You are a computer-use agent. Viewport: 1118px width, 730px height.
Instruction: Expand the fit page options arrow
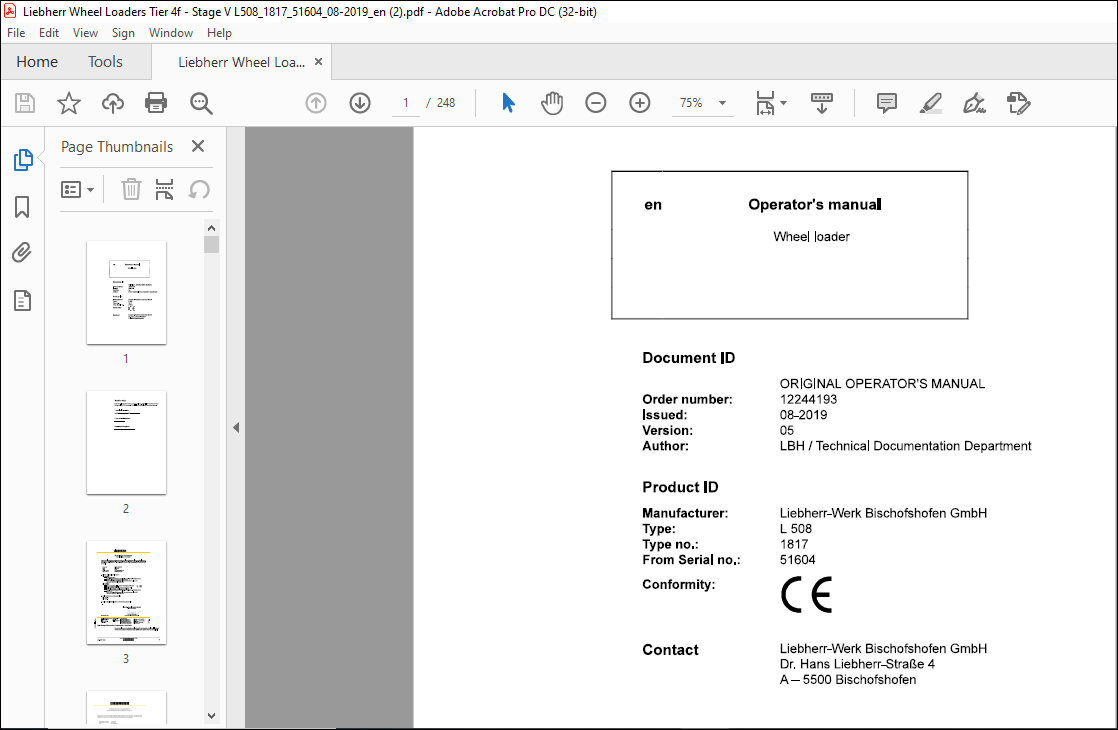pos(784,103)
